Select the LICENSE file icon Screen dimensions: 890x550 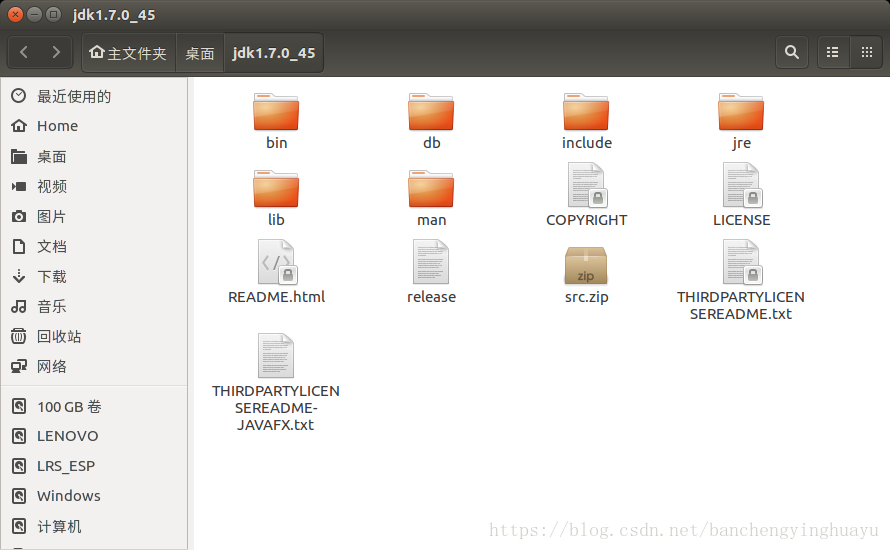[742, 185]
